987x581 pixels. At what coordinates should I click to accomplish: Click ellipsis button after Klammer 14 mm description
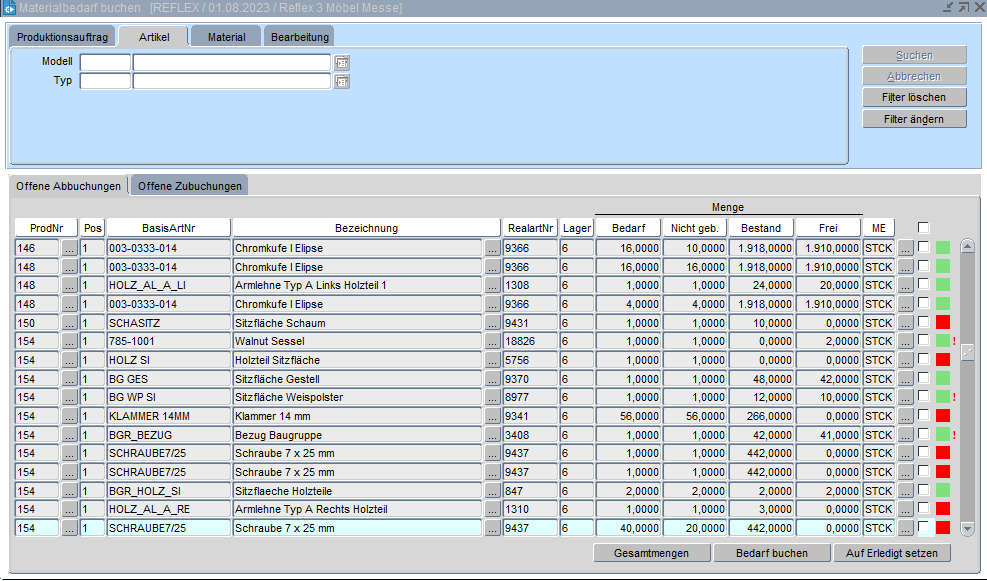tap(492, 416)
